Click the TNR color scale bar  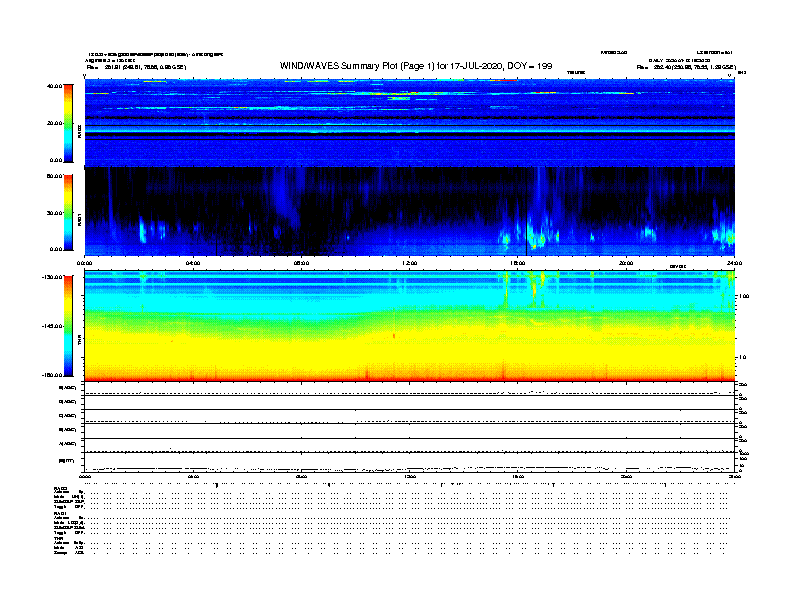(x=68, y=326)
